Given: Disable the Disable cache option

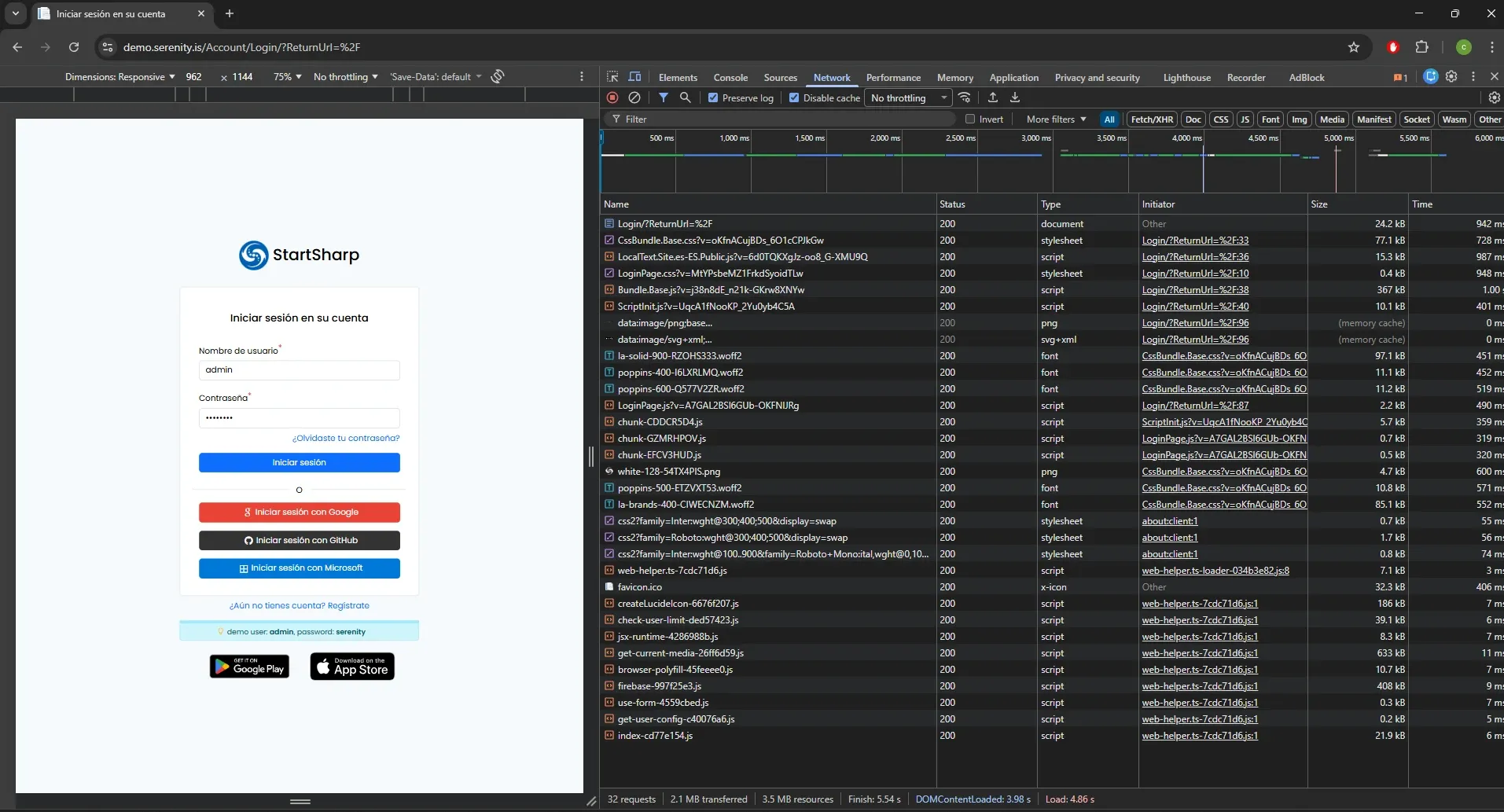Looking at the screenshot, I should (x=796, y=97).
